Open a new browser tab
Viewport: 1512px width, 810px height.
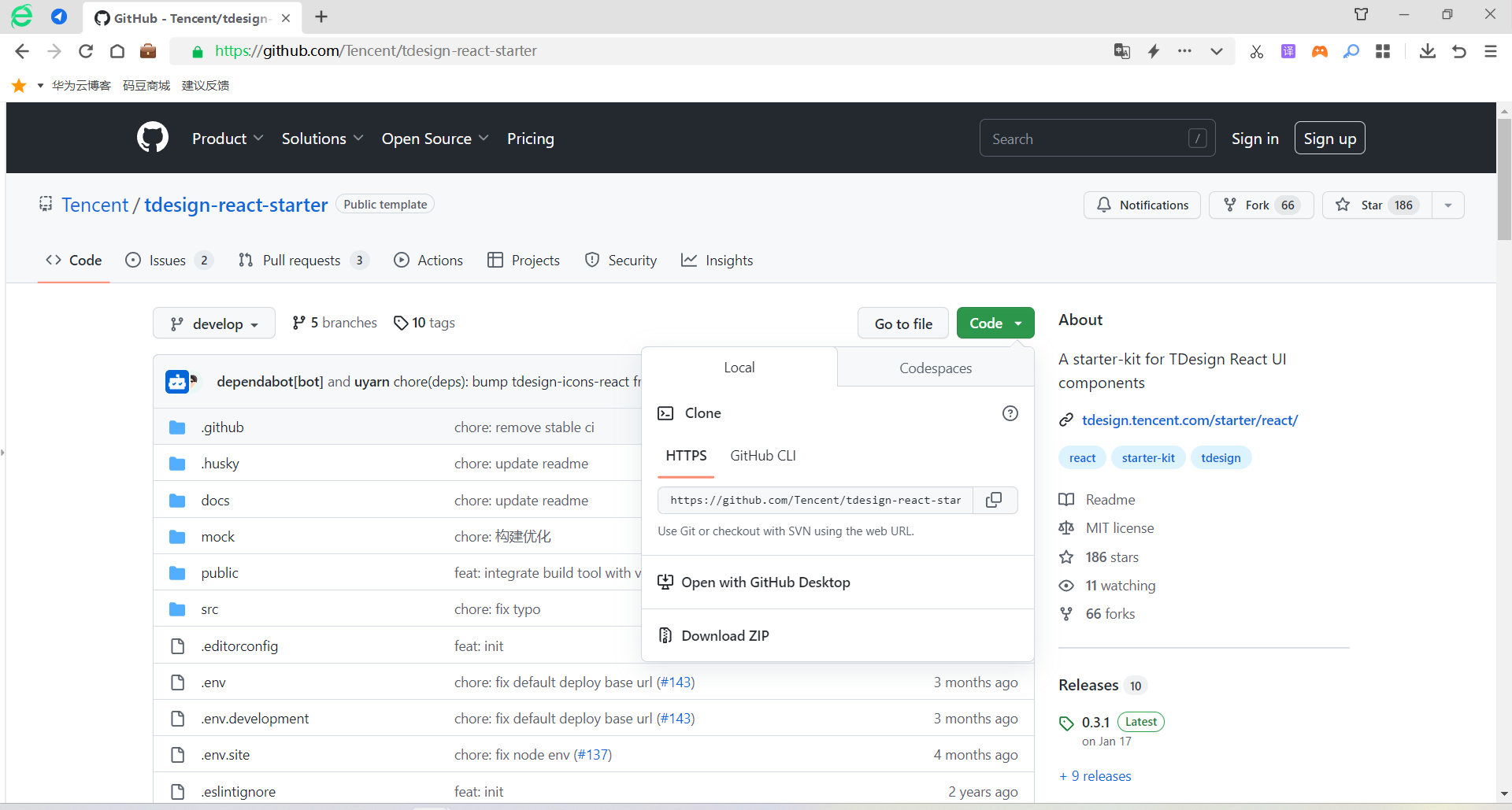(x=321, y=17)
